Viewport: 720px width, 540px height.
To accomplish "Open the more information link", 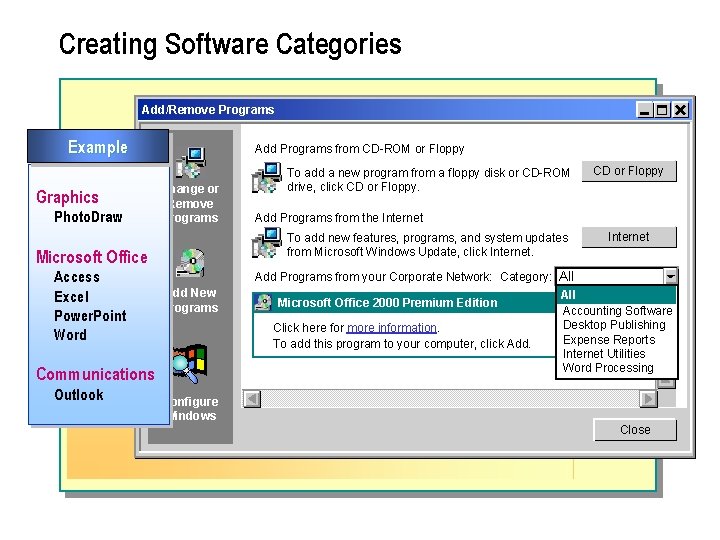I will pyautogui.click(x=391, y=327).
